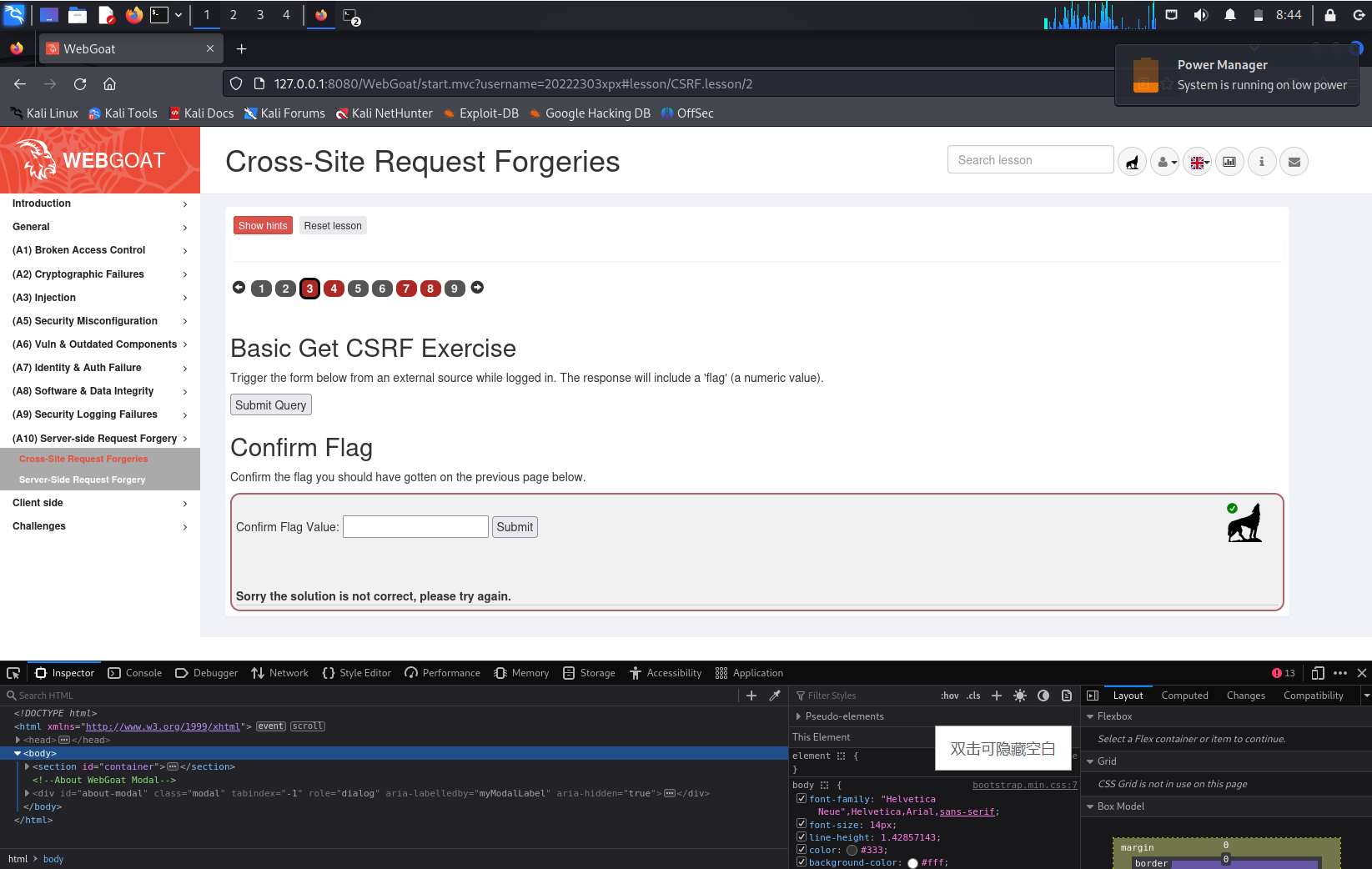Toggle the line-height declaration checkbox

(802, 836)
